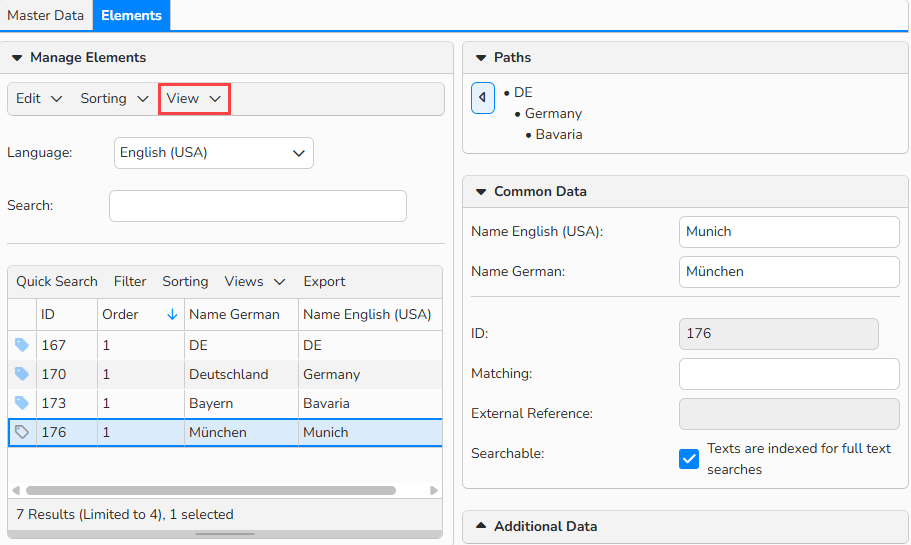This screenshot has height=545, width=911.
Task: Open the View dropdown menu
Action: click(x=194, y=99)
